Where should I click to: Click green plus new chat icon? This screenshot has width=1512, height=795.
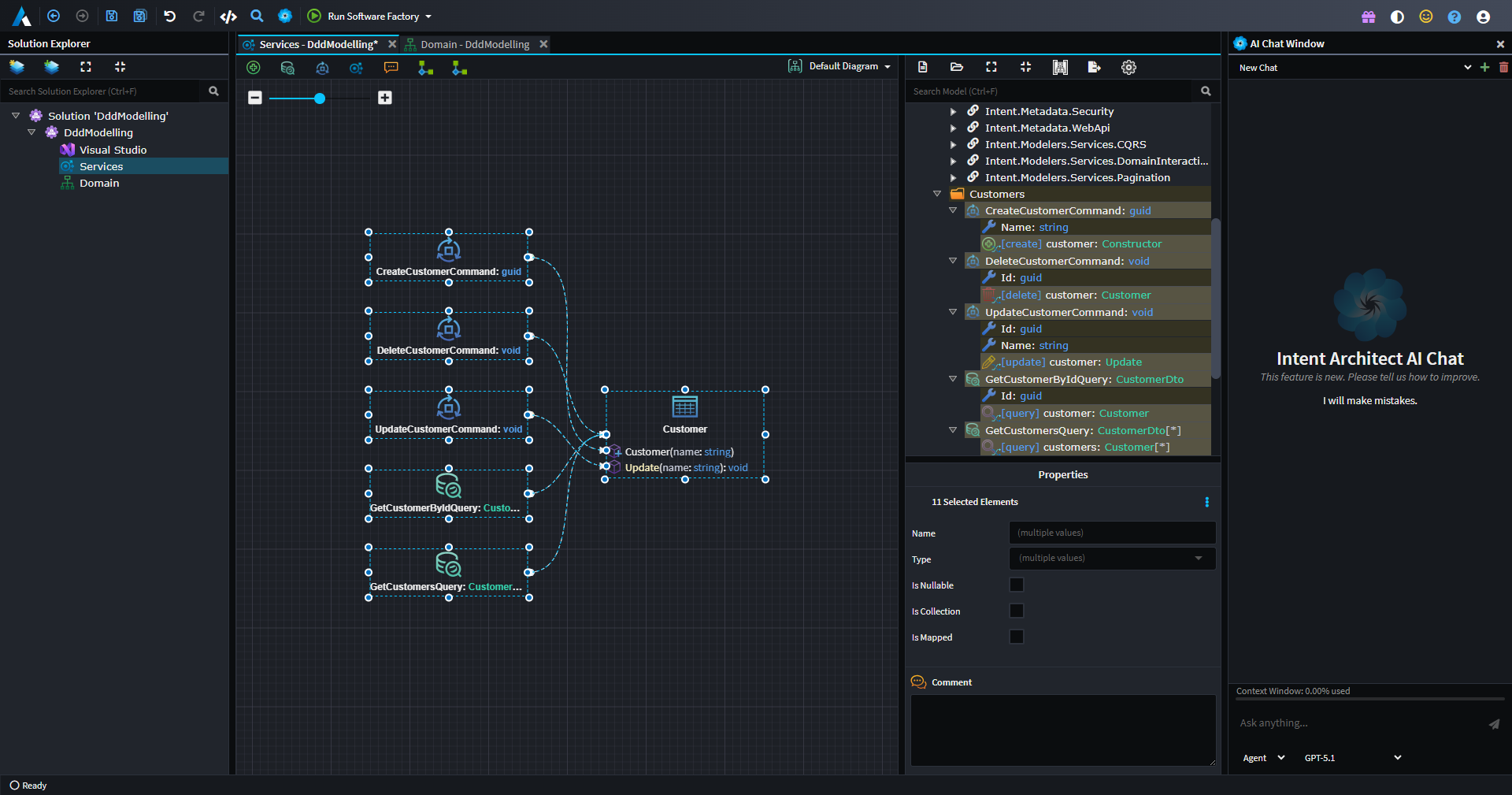(x=1484, y=68)
